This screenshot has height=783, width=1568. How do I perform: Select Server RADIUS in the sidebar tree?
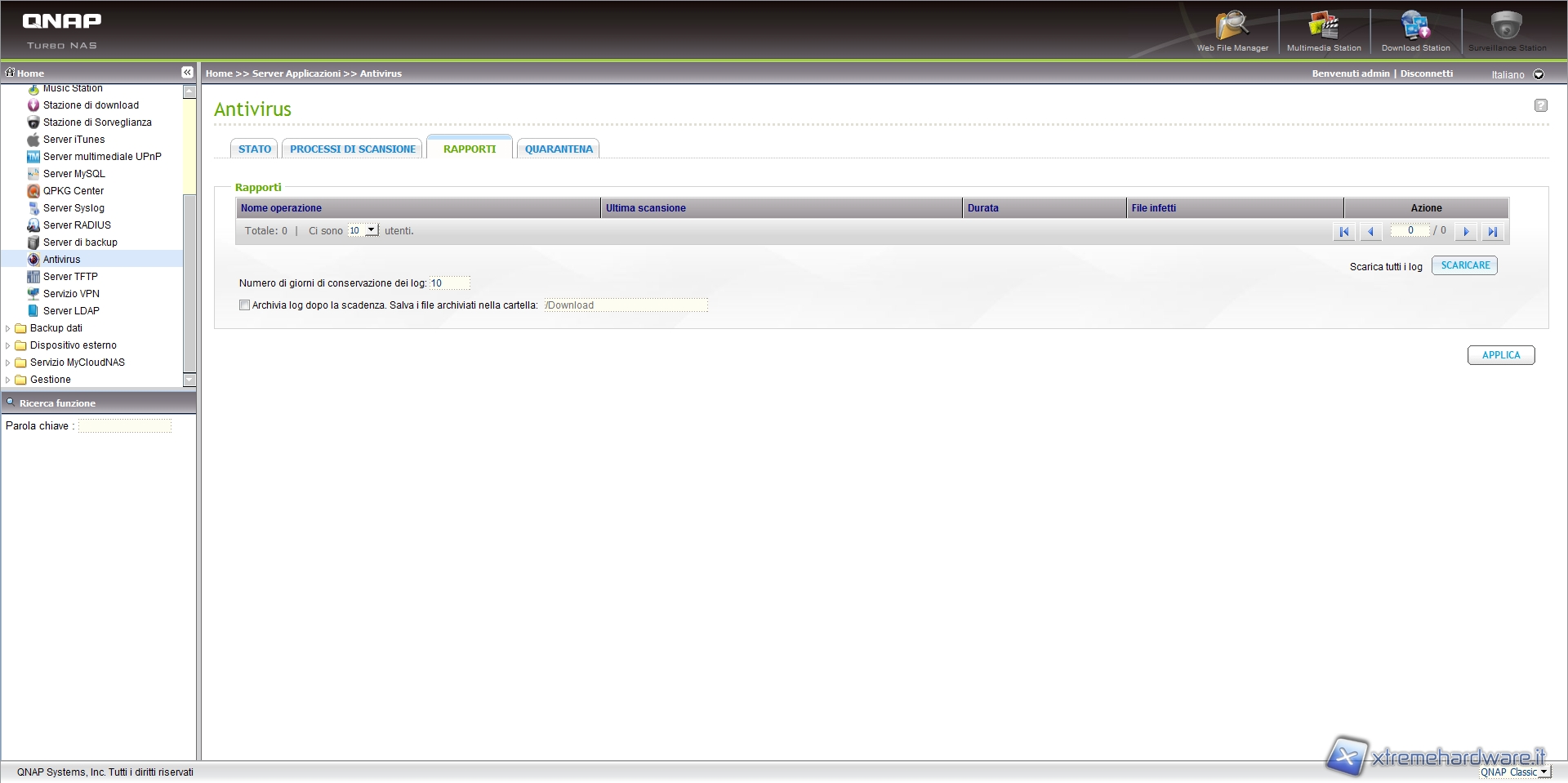point(77,225)
